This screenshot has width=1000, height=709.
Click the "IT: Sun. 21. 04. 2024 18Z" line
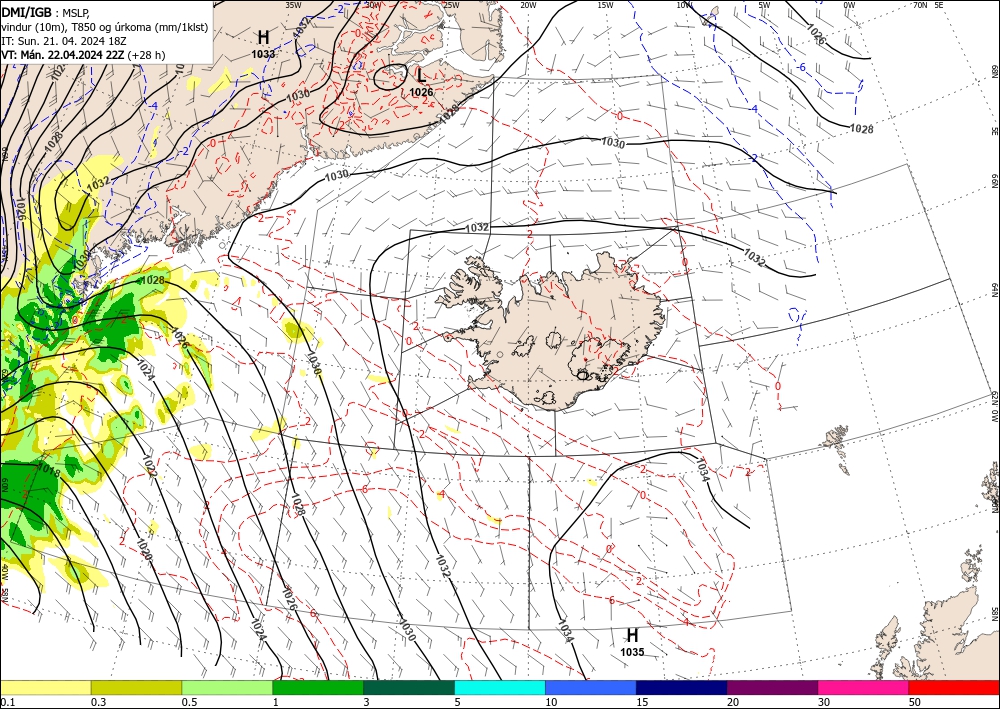coord(64,41)
